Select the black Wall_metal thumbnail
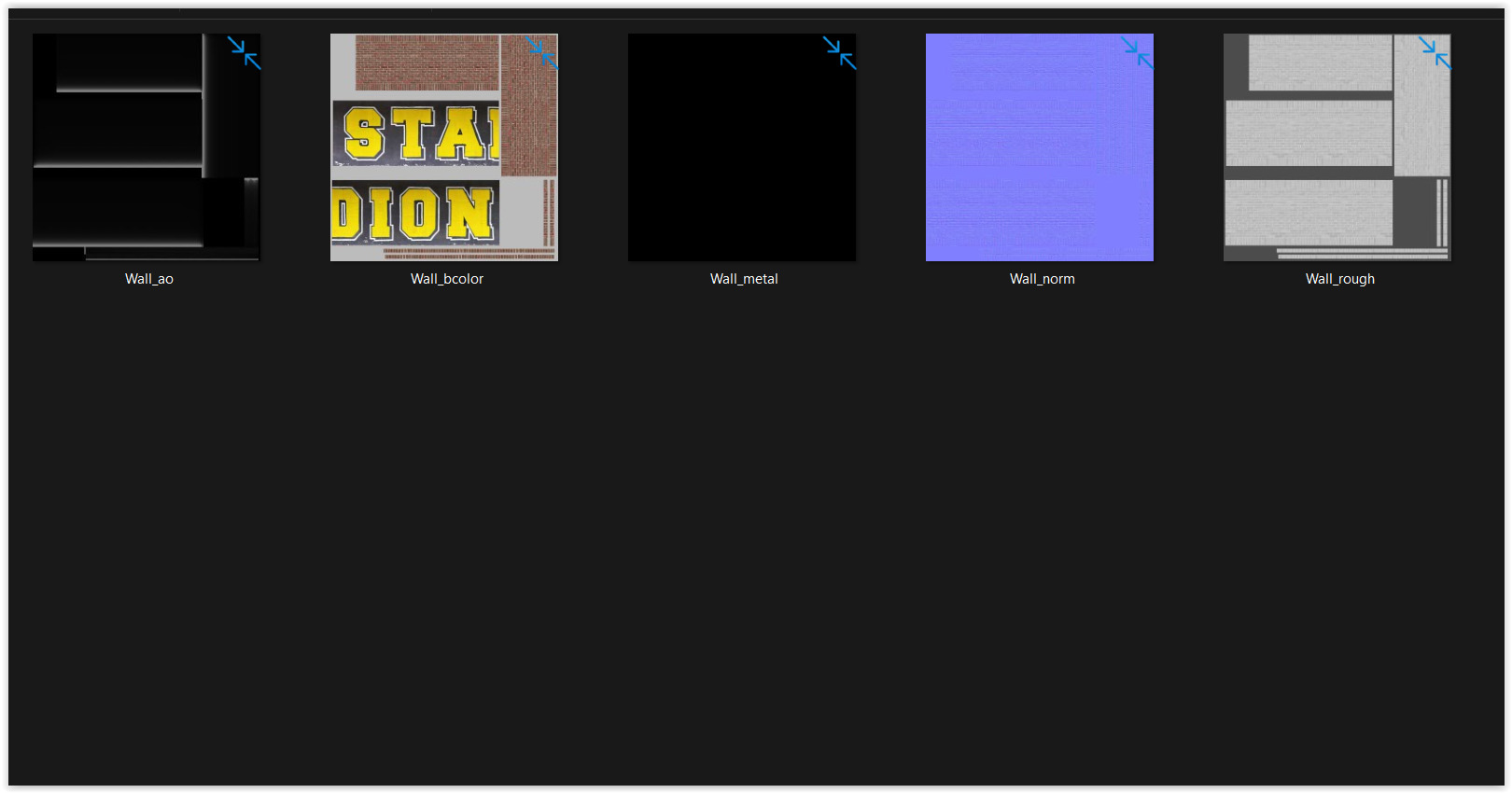Viewport: 1512px width, 793px height. click(742, 147)
